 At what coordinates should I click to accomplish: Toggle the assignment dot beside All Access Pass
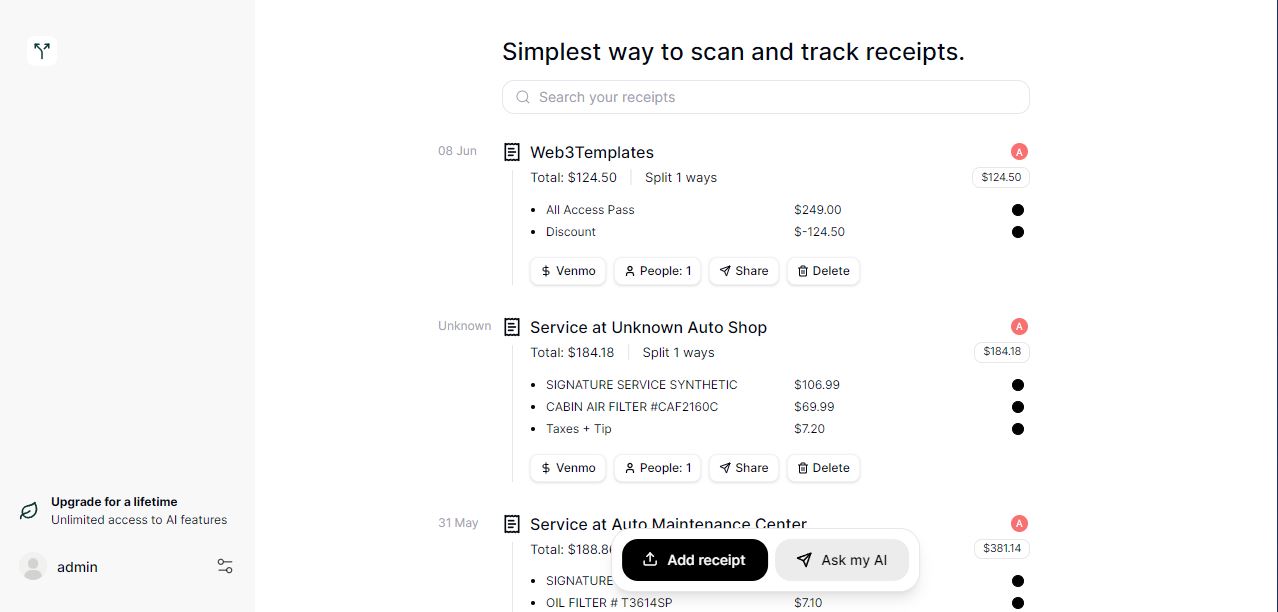(1018, 210)
